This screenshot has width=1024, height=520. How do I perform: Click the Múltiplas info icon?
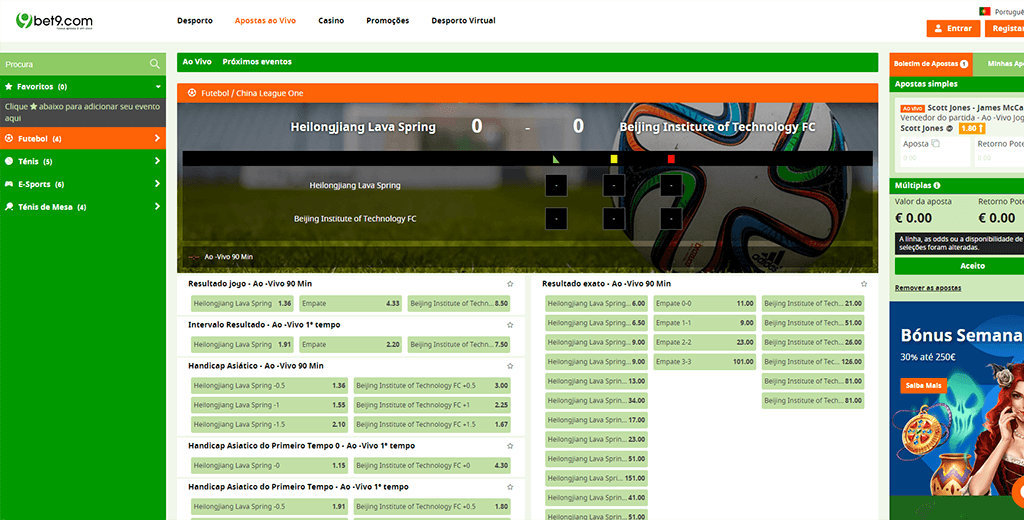pyautogui.click(x=937, y=186)
